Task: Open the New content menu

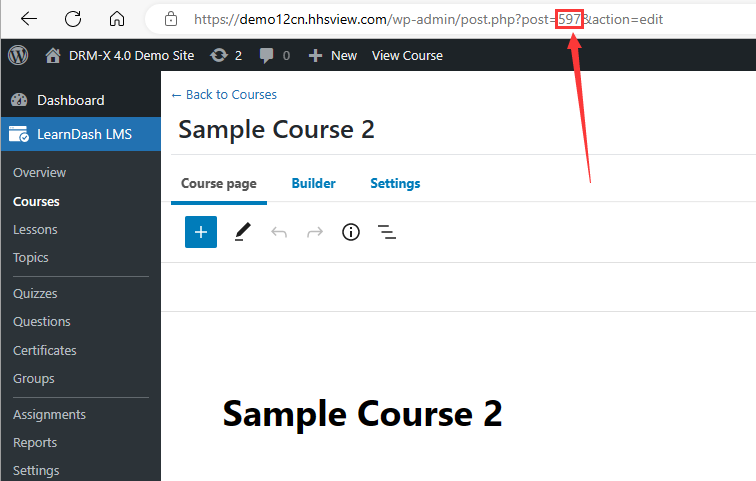Action: [333, 55]
